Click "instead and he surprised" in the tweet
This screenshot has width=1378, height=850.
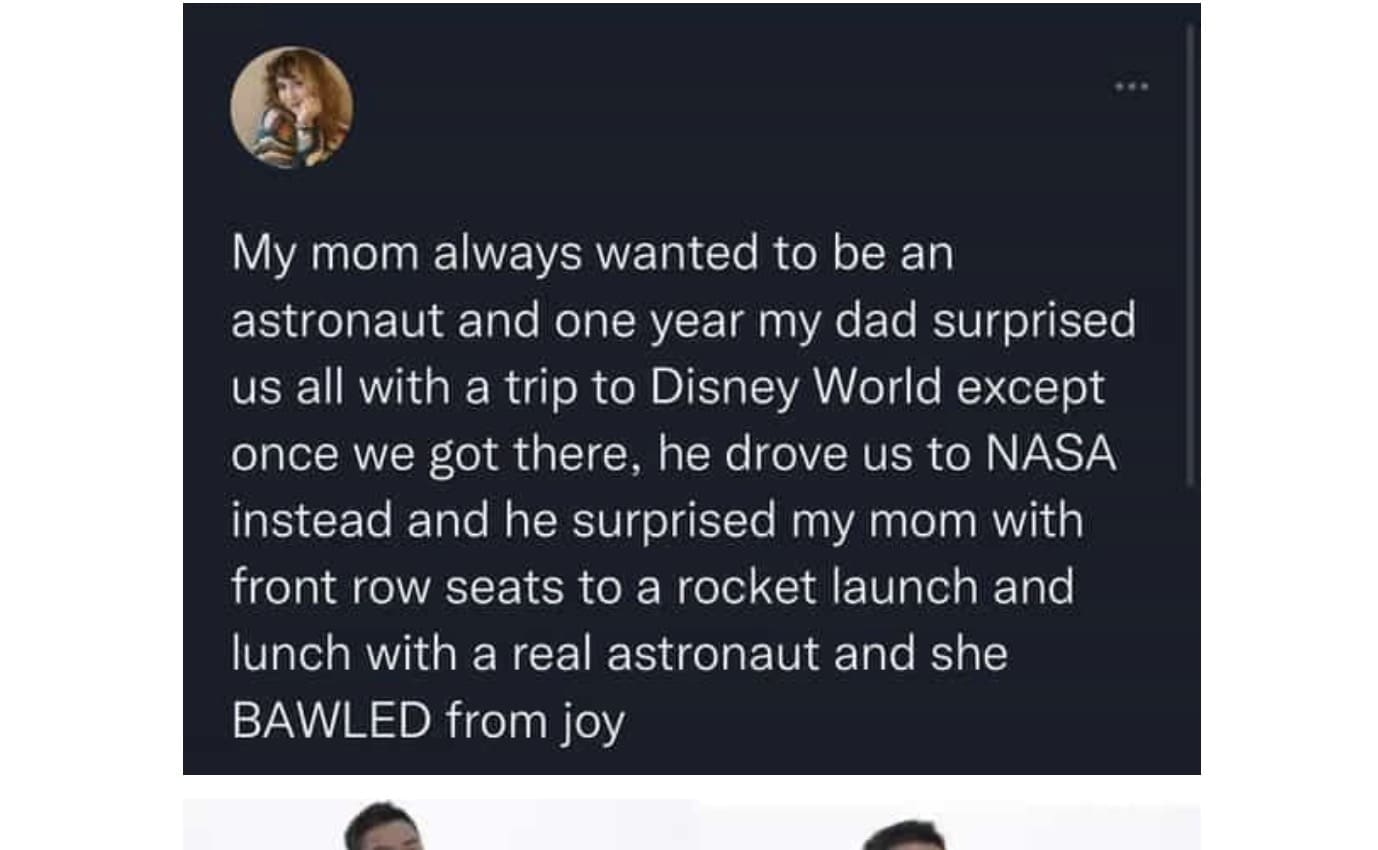click(503, 521)
